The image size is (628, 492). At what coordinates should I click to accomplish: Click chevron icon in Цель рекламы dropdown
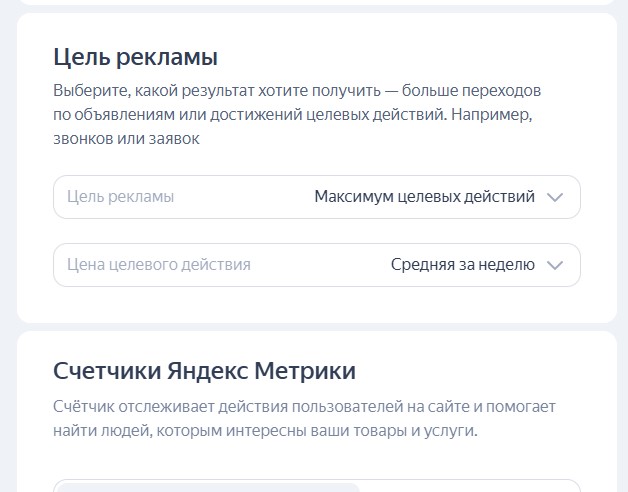(x=555, y=197)
